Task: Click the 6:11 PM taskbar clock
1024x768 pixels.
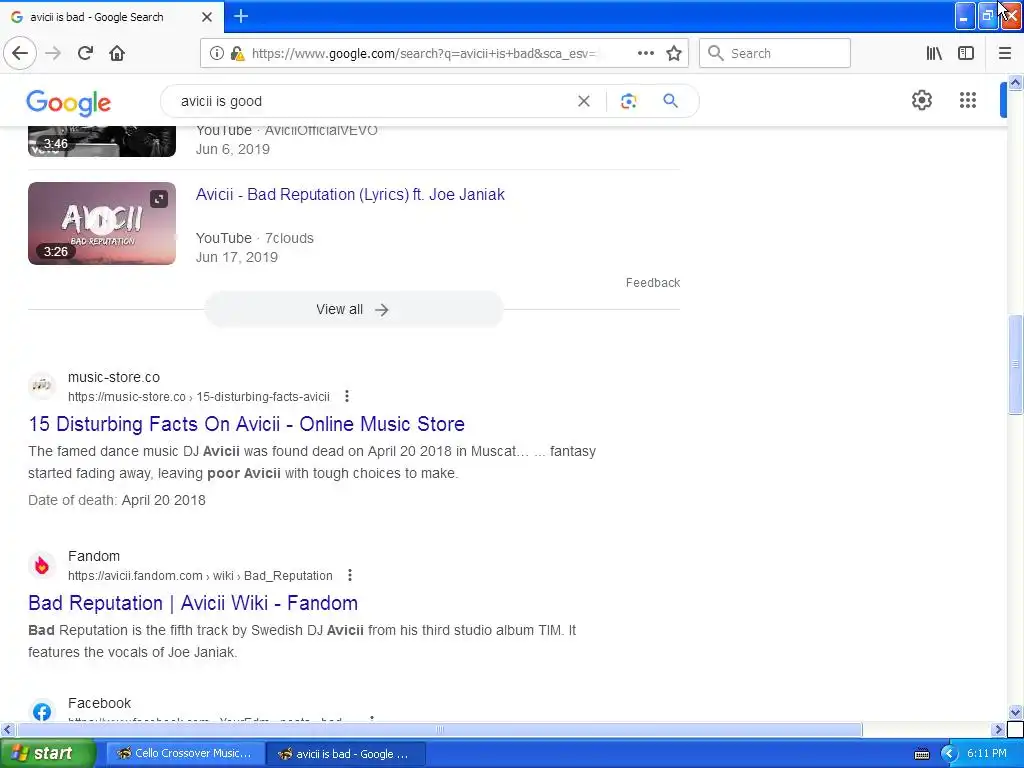Action: coord(987,754)
